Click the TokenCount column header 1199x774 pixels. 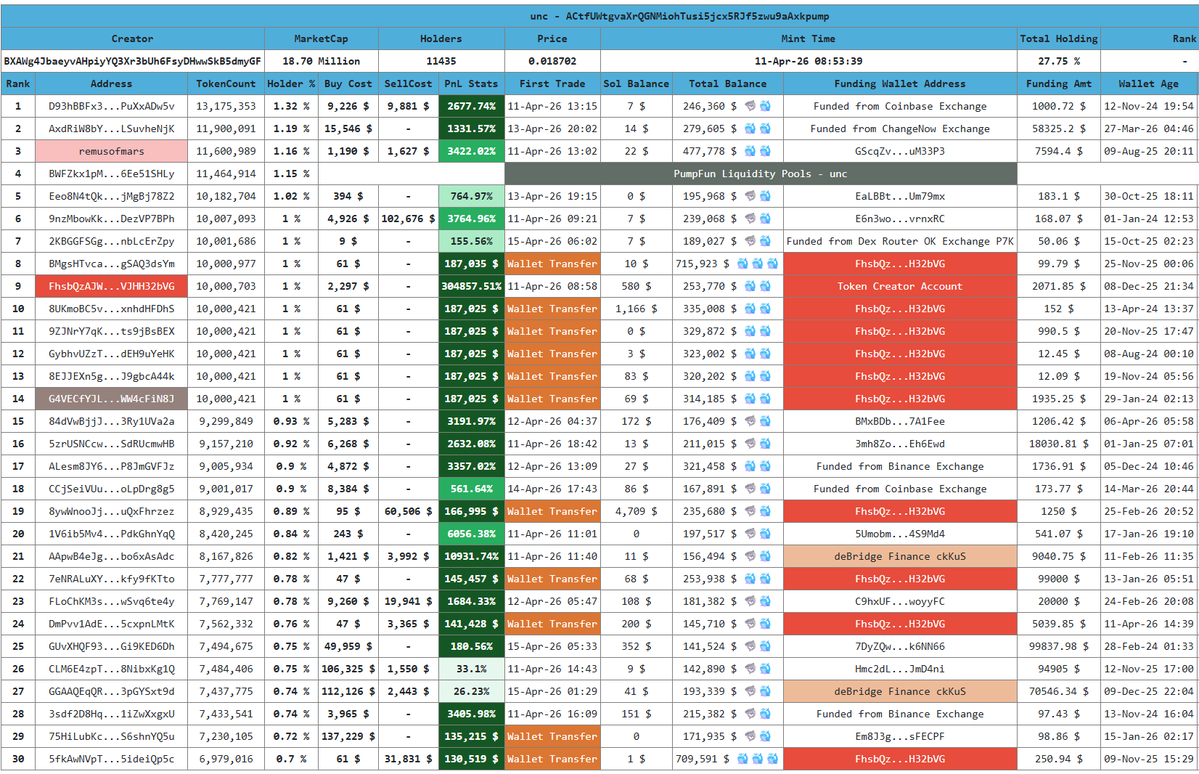(226, 84)
